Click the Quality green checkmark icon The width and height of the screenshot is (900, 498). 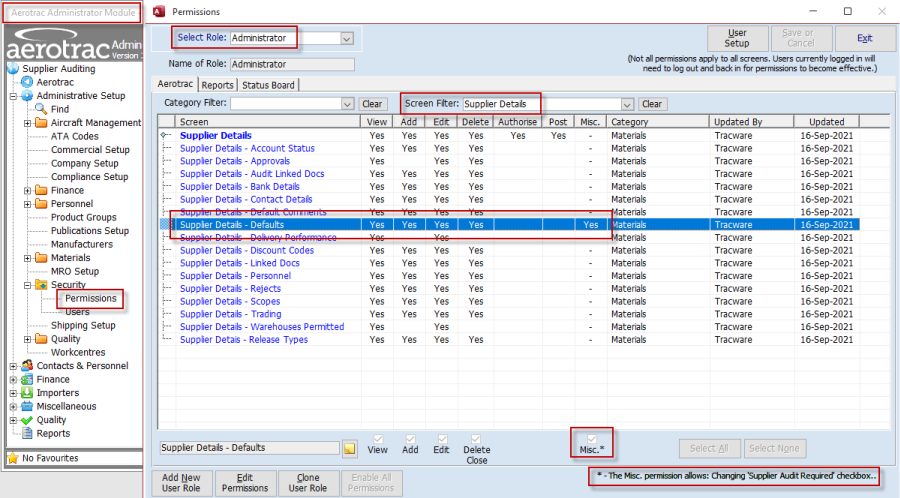click(27, 420)
